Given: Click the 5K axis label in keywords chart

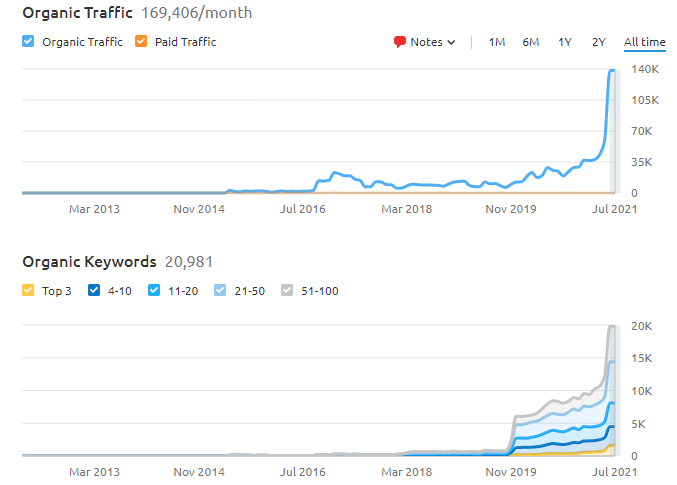Looking at the screenshot, I should [638, 424].
